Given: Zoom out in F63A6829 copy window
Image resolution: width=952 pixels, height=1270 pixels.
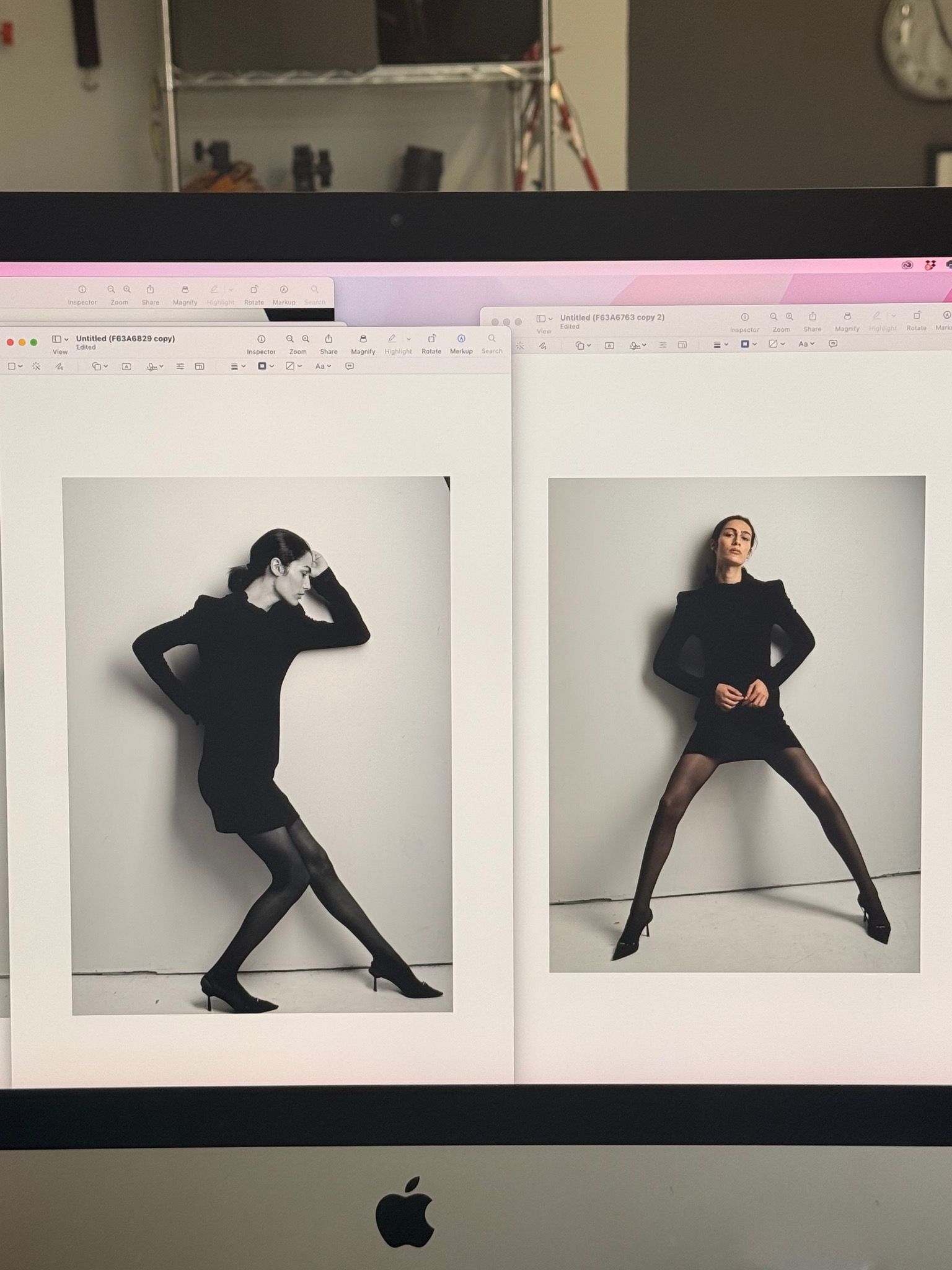Looking at the screenshot, I should point(290,339).
